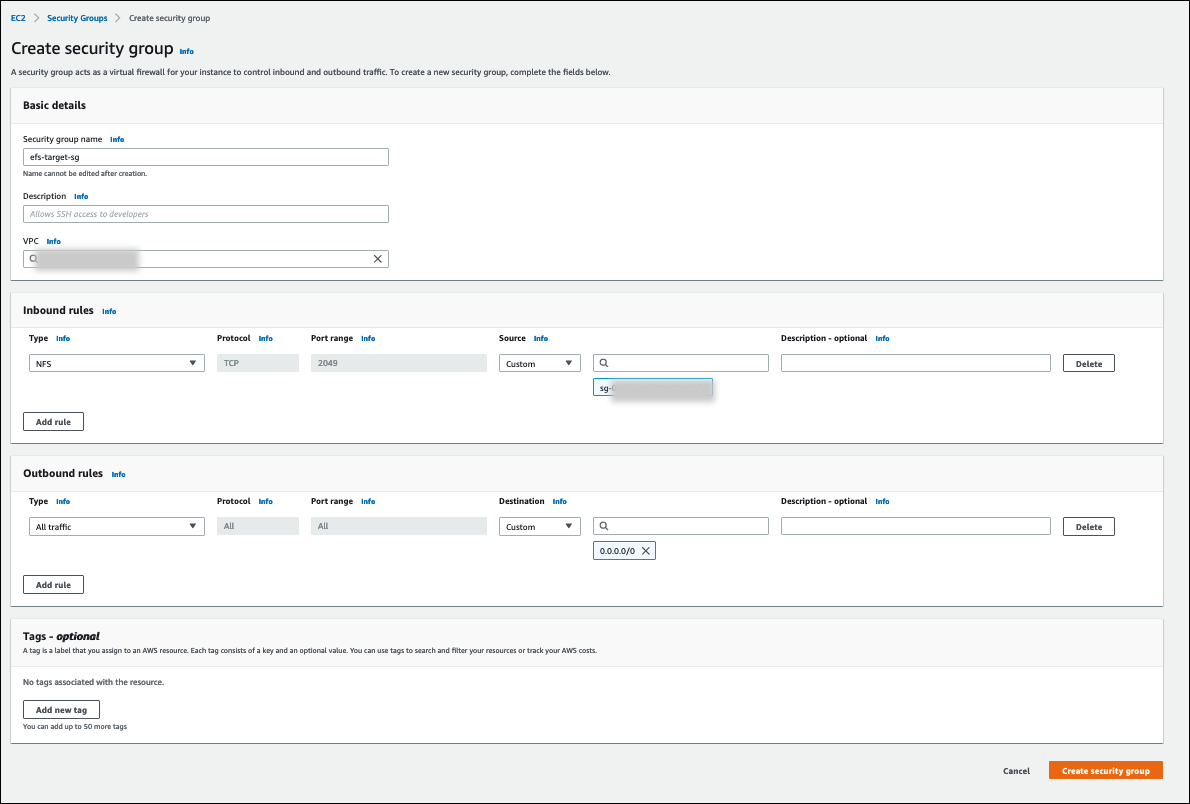This screenshot has height=804, width=1190.
Task: Remove the 0.0.0.0/0 destination chip
Action: click(x=645, y=551)
